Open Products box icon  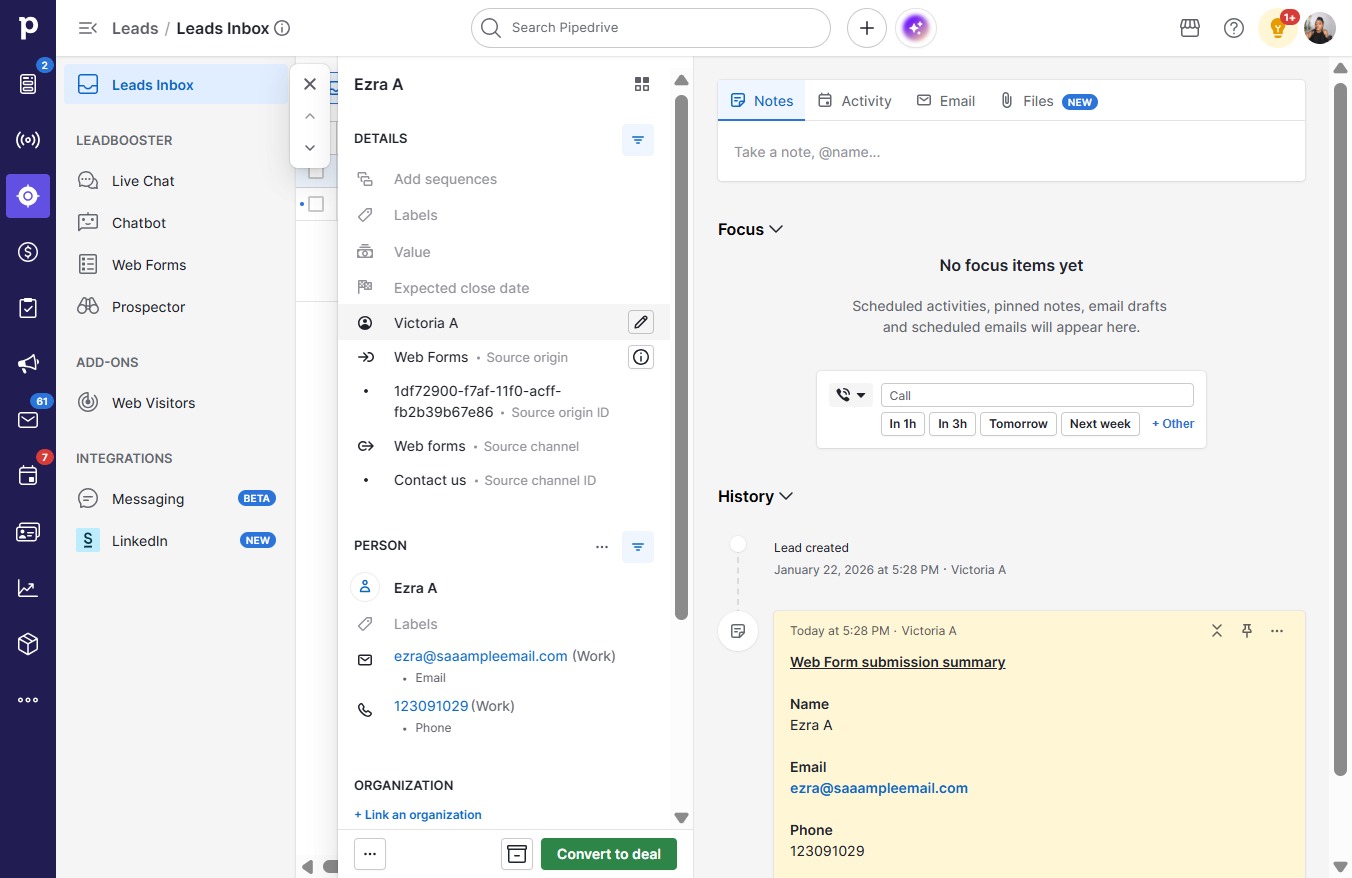click(28, 644)
